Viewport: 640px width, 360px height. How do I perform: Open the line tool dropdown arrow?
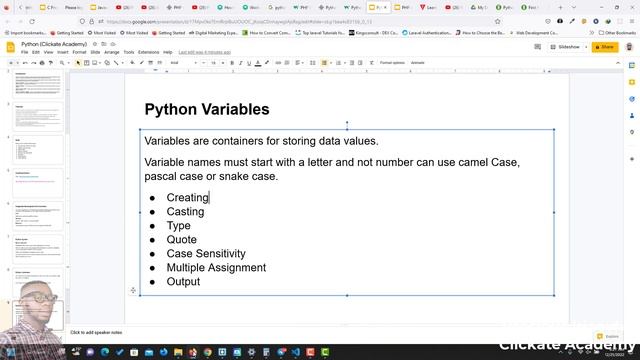tap(122, 63)
